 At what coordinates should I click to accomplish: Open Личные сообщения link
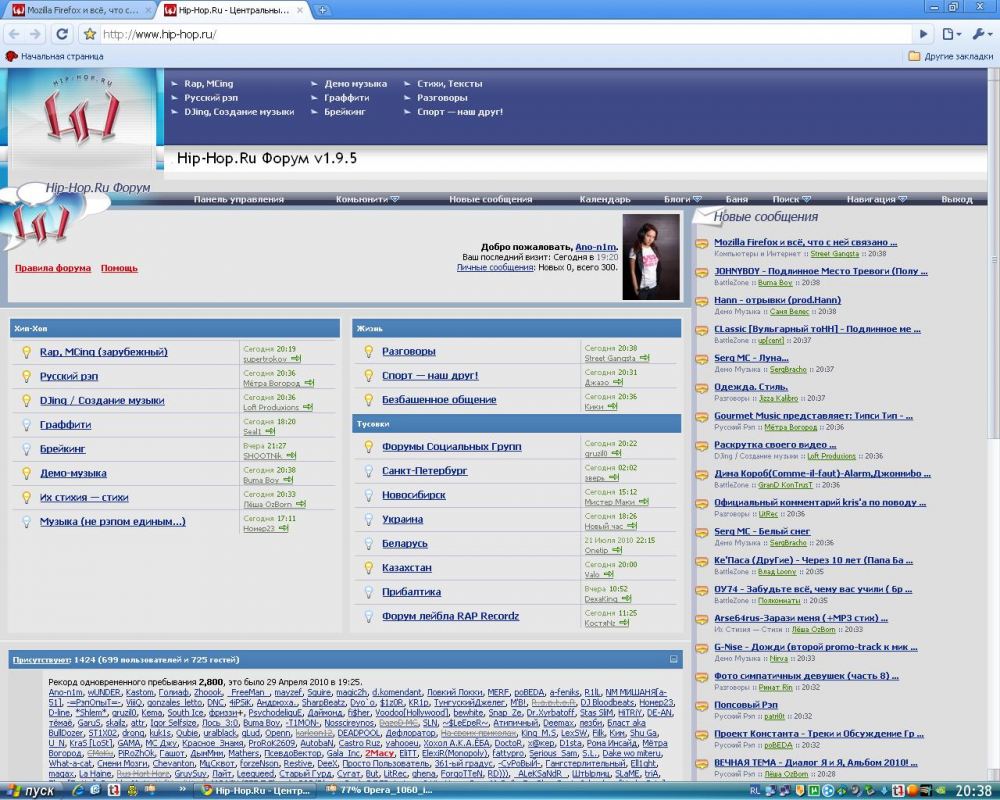tap(495, 267)
